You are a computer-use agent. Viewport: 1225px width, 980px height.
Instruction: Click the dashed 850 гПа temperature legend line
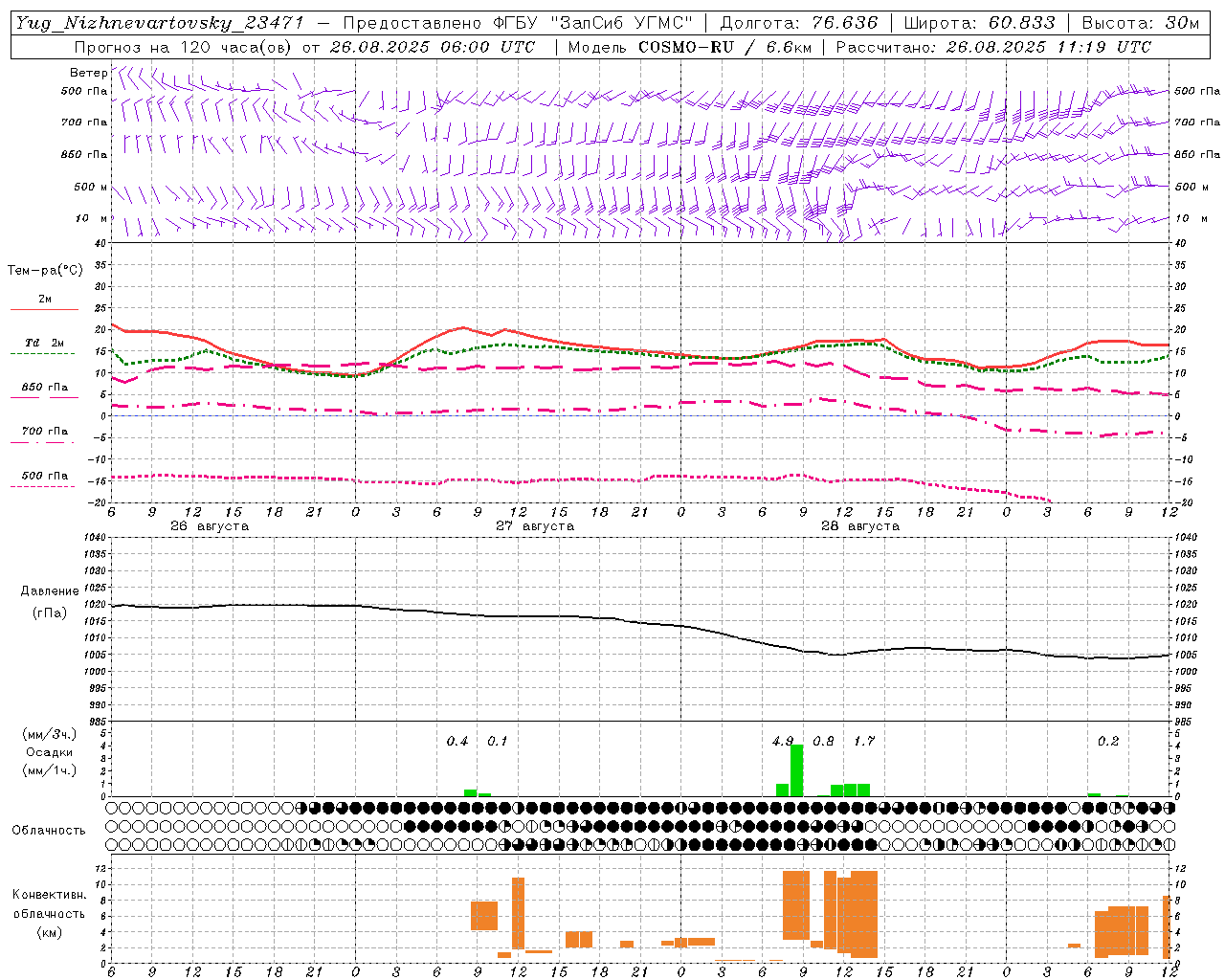42,397
